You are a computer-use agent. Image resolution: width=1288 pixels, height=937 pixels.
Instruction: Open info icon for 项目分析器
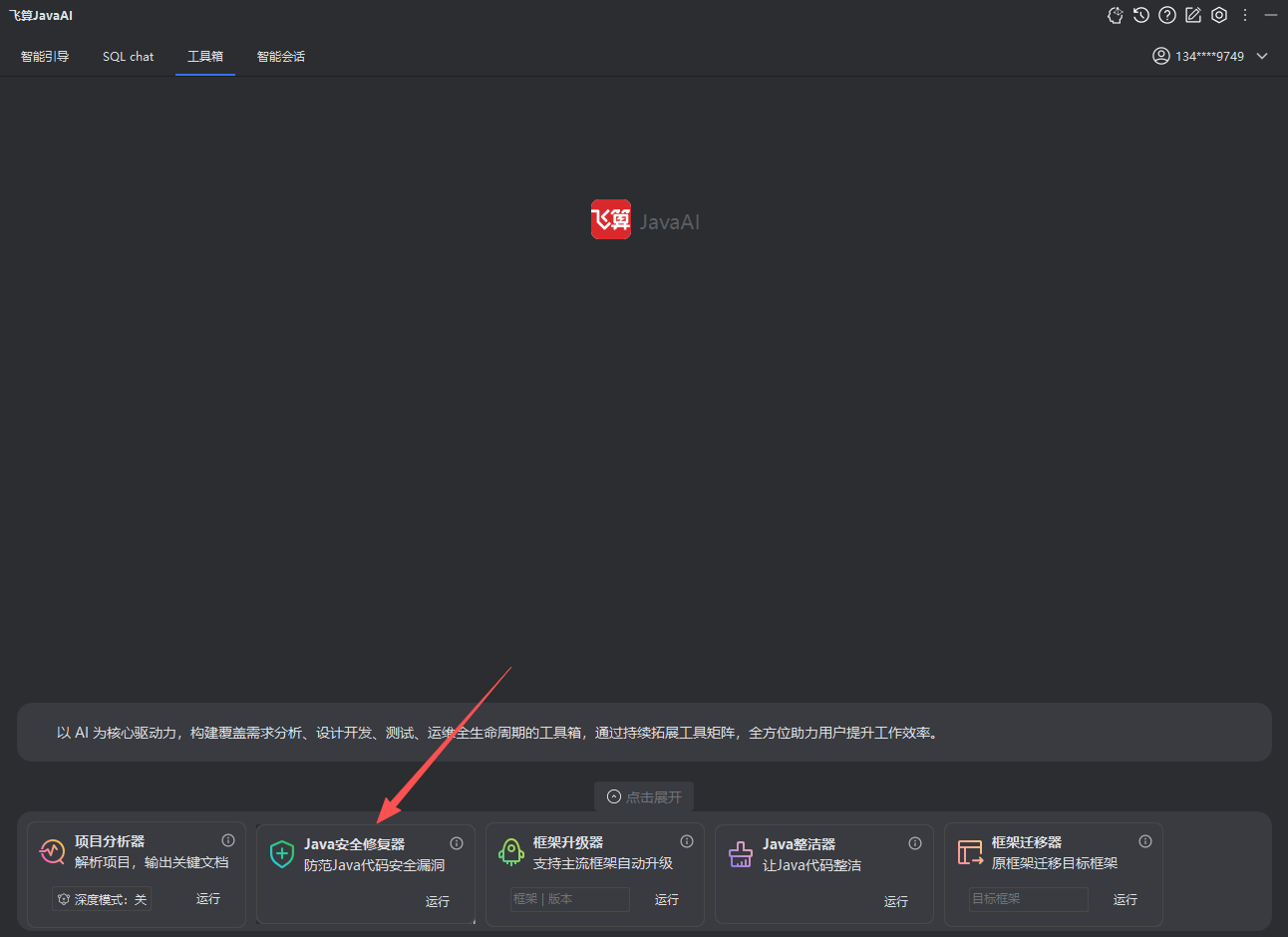(x=228, y=840)
